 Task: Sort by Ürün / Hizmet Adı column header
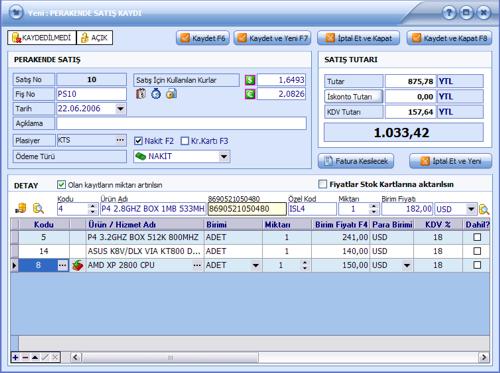145,225
